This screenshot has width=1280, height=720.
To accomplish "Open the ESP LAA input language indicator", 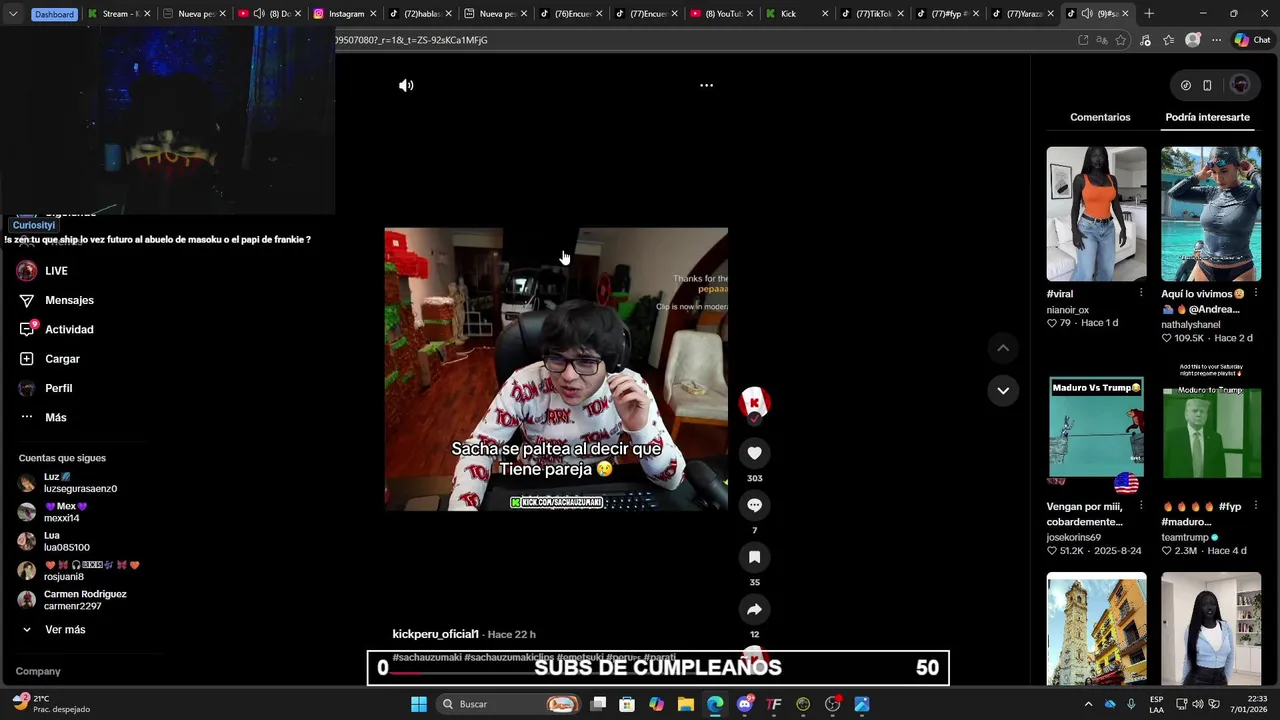I will (1156, 704).
